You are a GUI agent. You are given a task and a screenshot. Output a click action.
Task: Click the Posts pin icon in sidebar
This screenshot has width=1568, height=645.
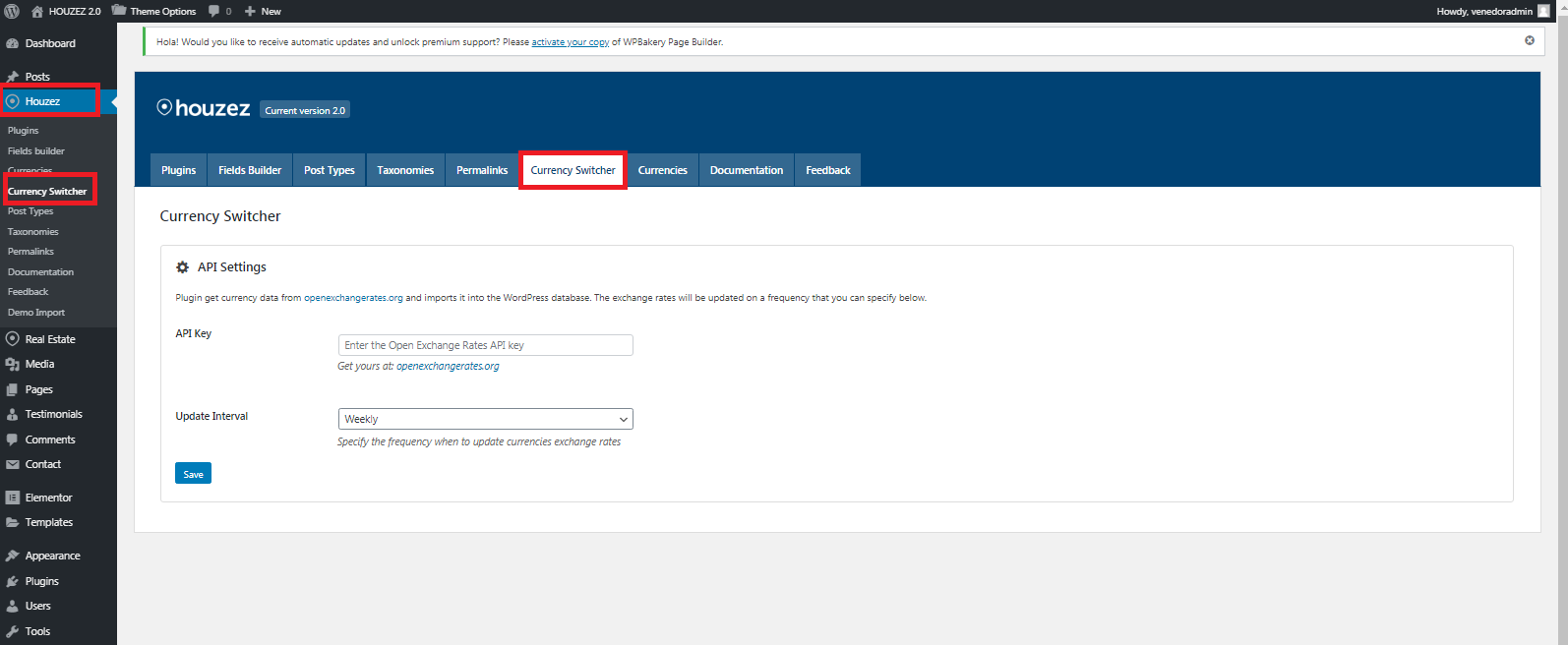point(13,77)
